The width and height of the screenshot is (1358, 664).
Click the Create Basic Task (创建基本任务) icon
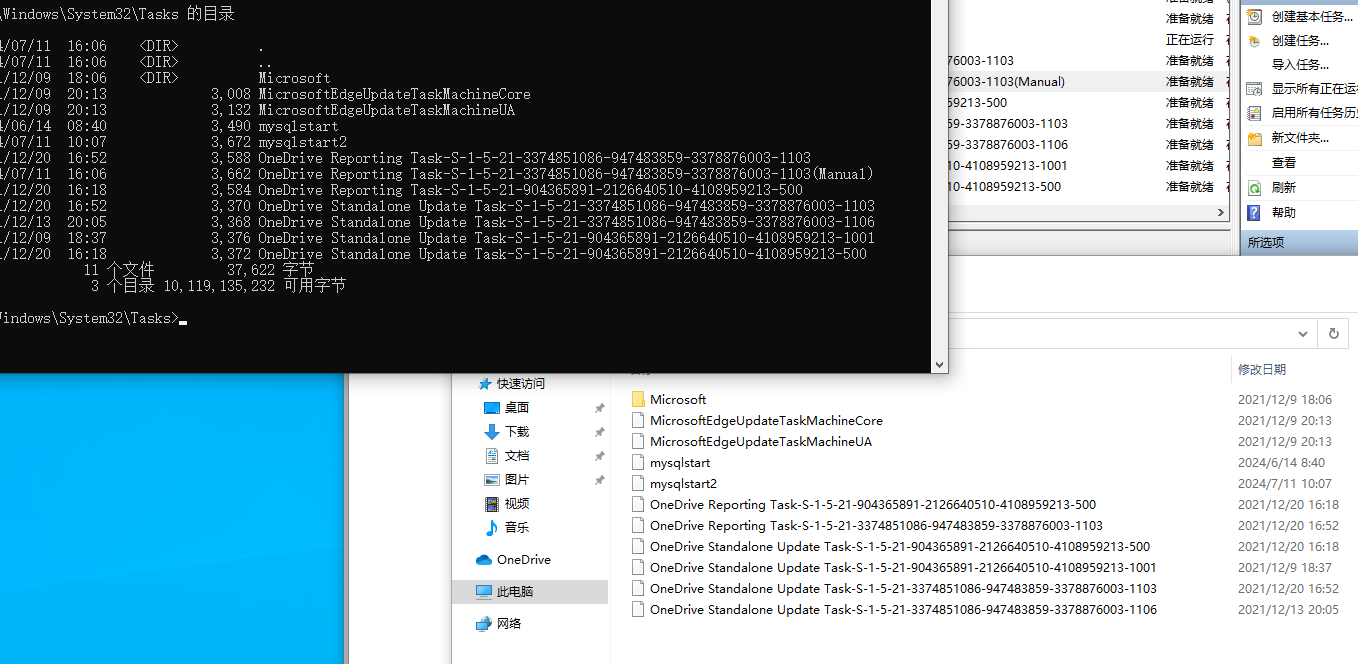pos(1254,16)
